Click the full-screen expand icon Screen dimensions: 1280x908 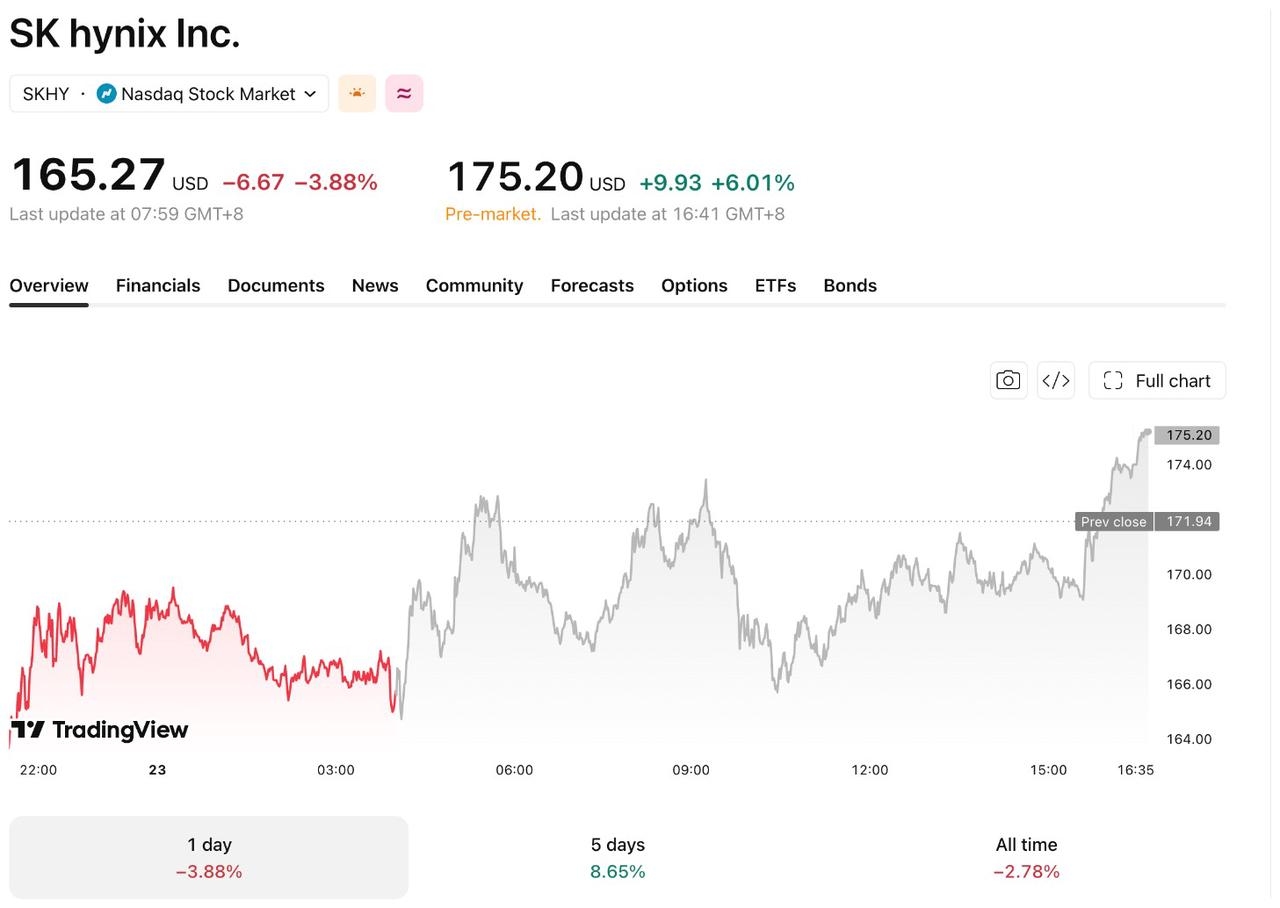tap(1113, 380)
